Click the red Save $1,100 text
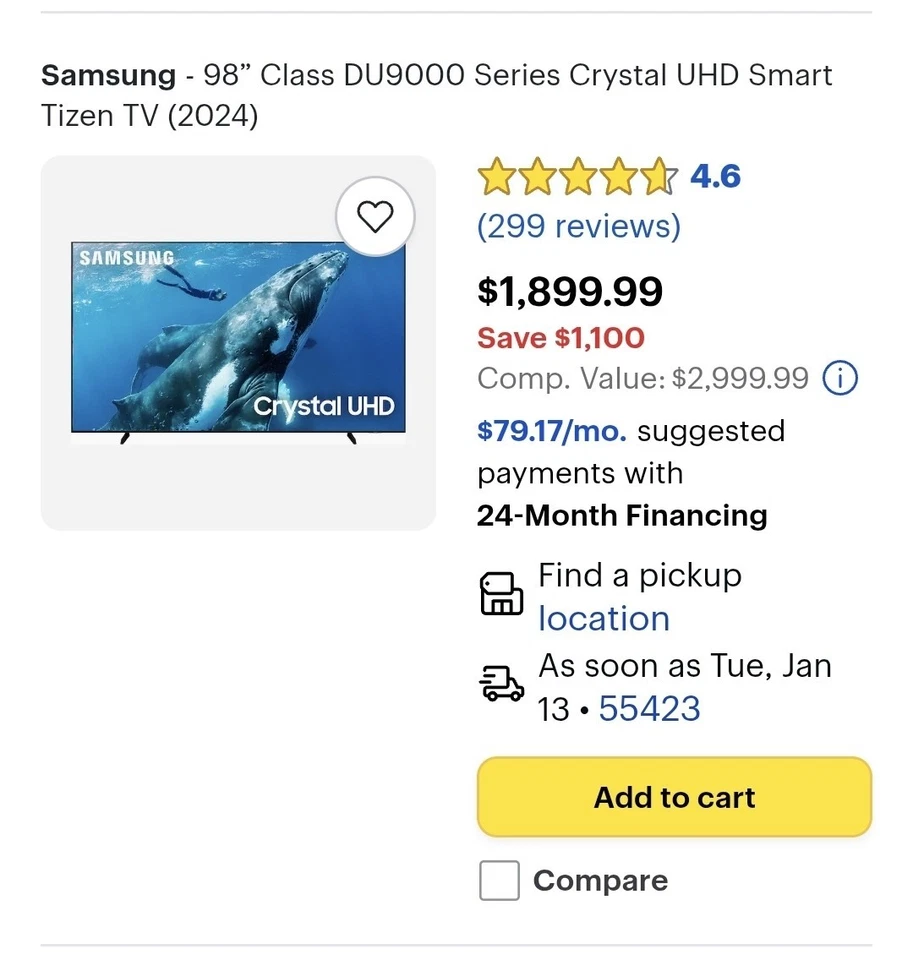Image resolution: width=913 pixels, height=960 pixels. [561, 338]
